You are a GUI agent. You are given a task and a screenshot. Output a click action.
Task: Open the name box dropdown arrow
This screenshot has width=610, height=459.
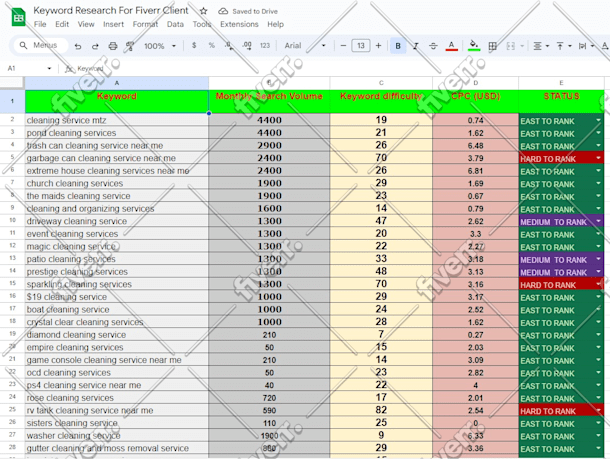pyautogui.click(x=49, y=68)
